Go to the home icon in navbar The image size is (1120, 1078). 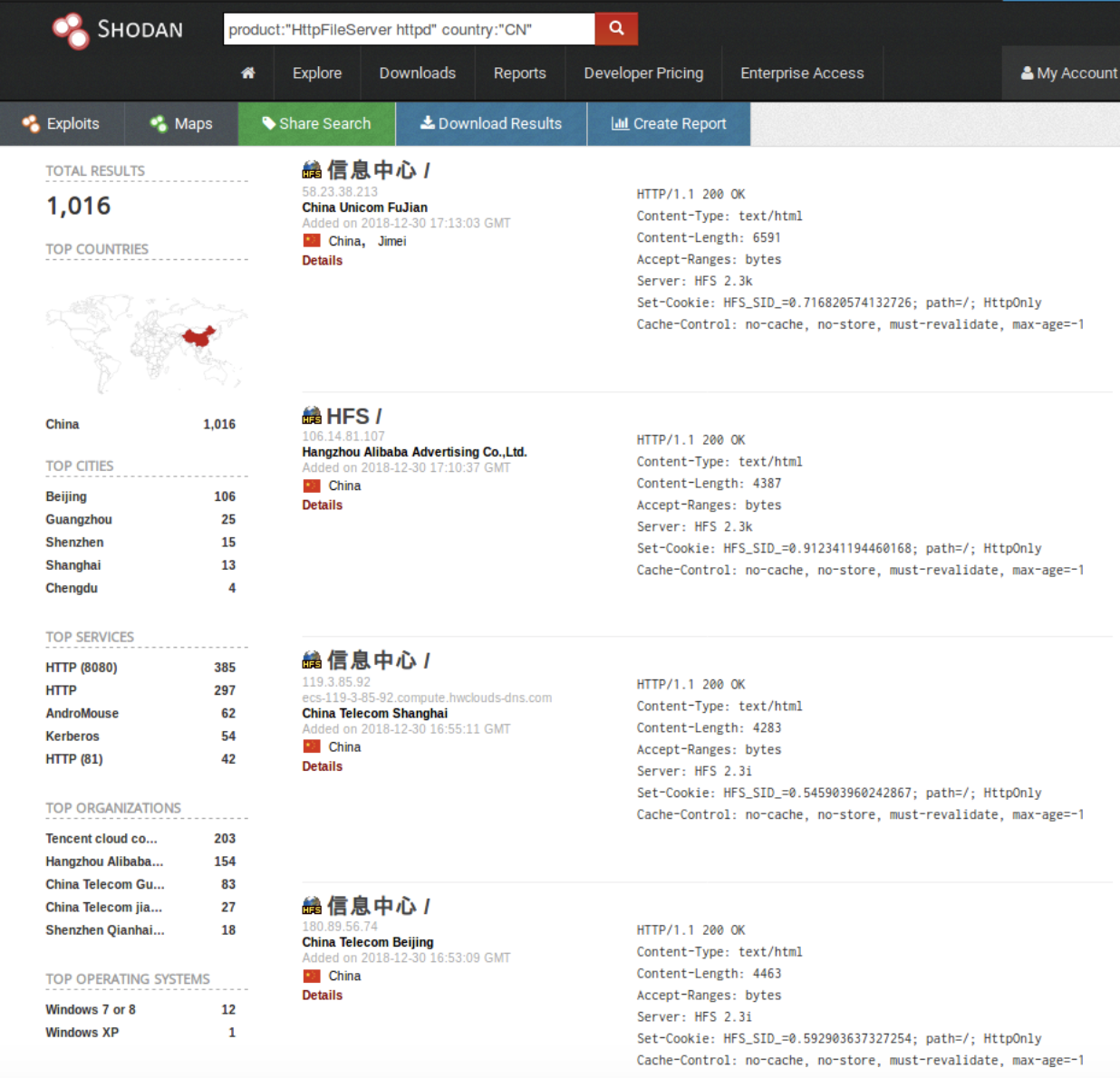click(x=247, y=73)
